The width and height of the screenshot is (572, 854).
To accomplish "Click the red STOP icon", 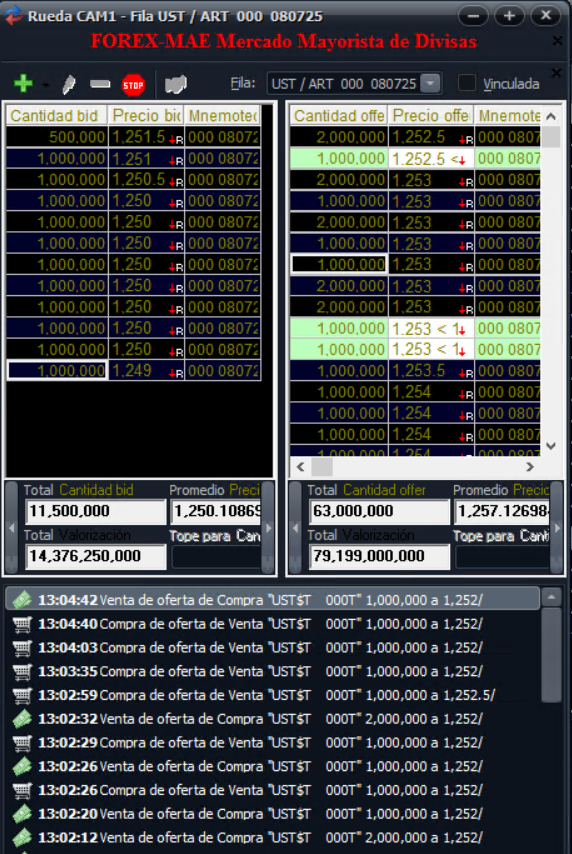I will point(133,85).
